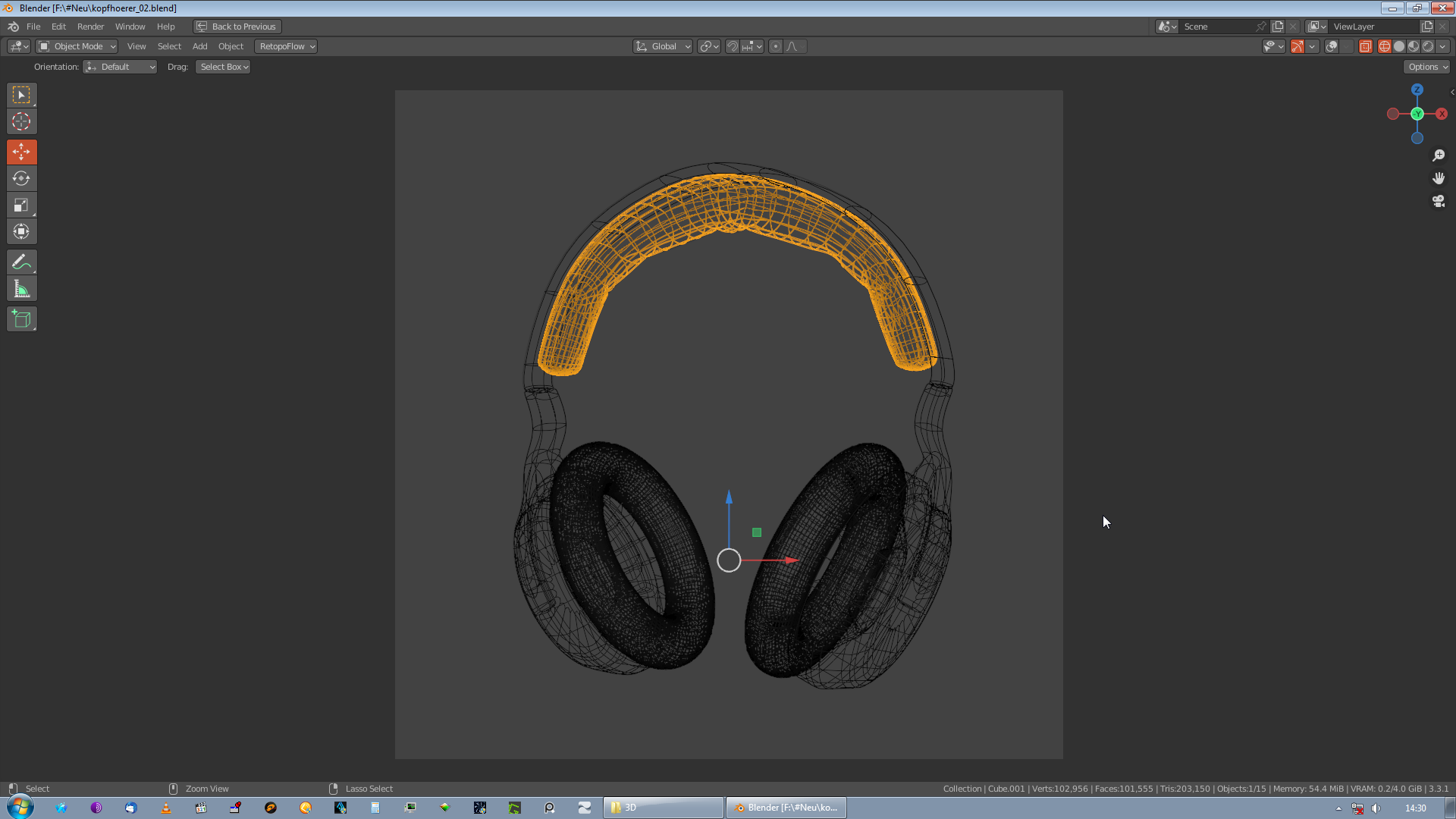The width and height of the screenshot is (1456, 819).
Task: Click the Back to Previous button
Action: [x=237, y=27]
